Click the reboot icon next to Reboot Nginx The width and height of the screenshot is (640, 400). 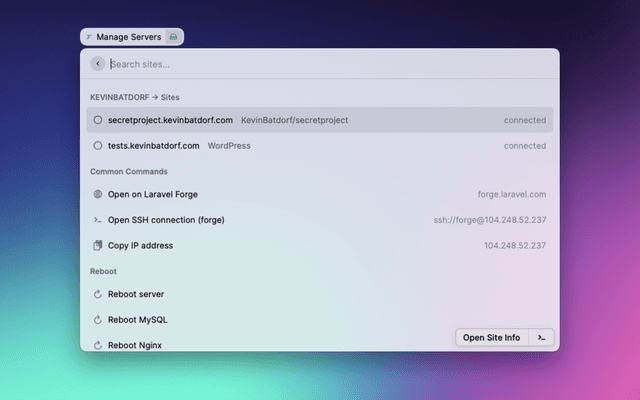(x=97, y=345)
